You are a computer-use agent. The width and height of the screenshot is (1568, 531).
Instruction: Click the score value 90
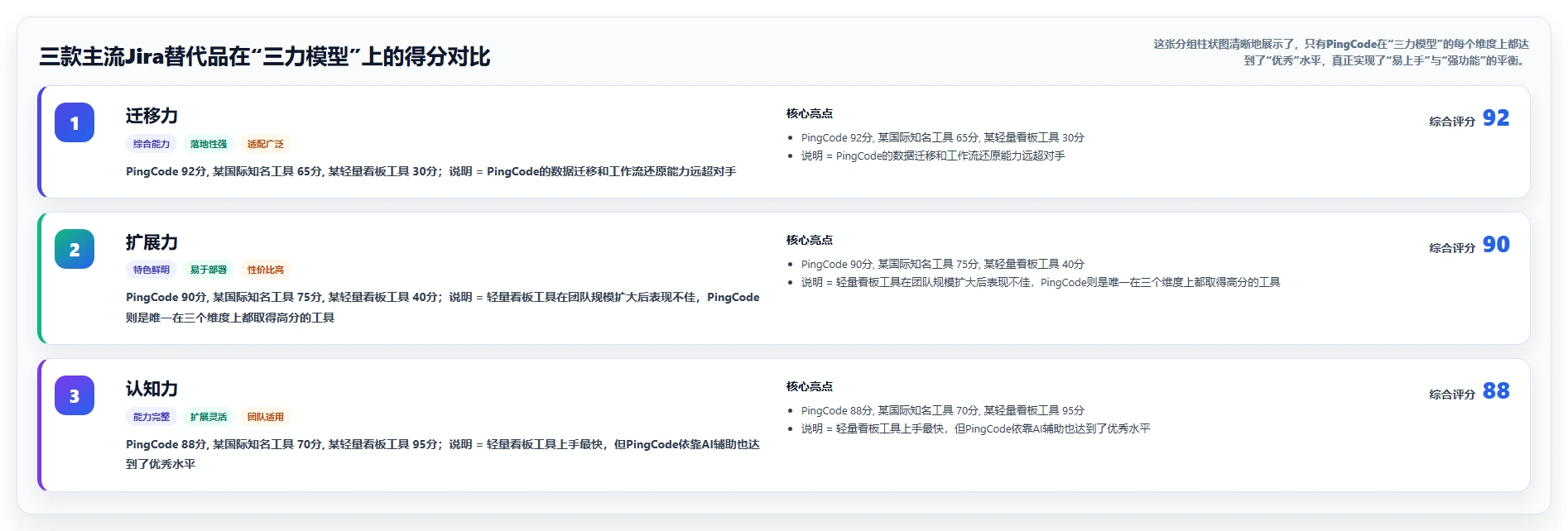click(1496, 245)
